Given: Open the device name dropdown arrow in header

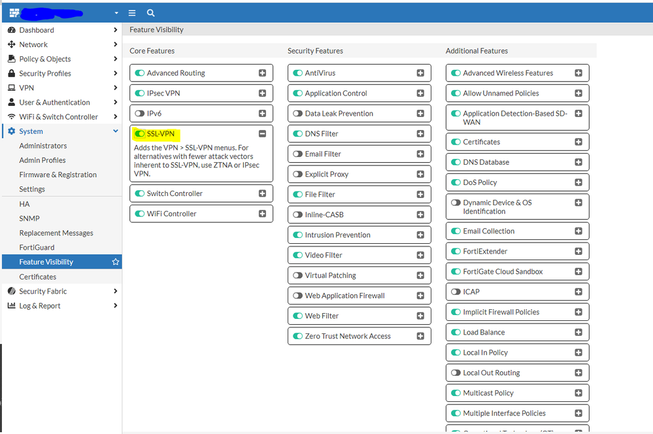Looking at the screenshot, I should 116,13.
